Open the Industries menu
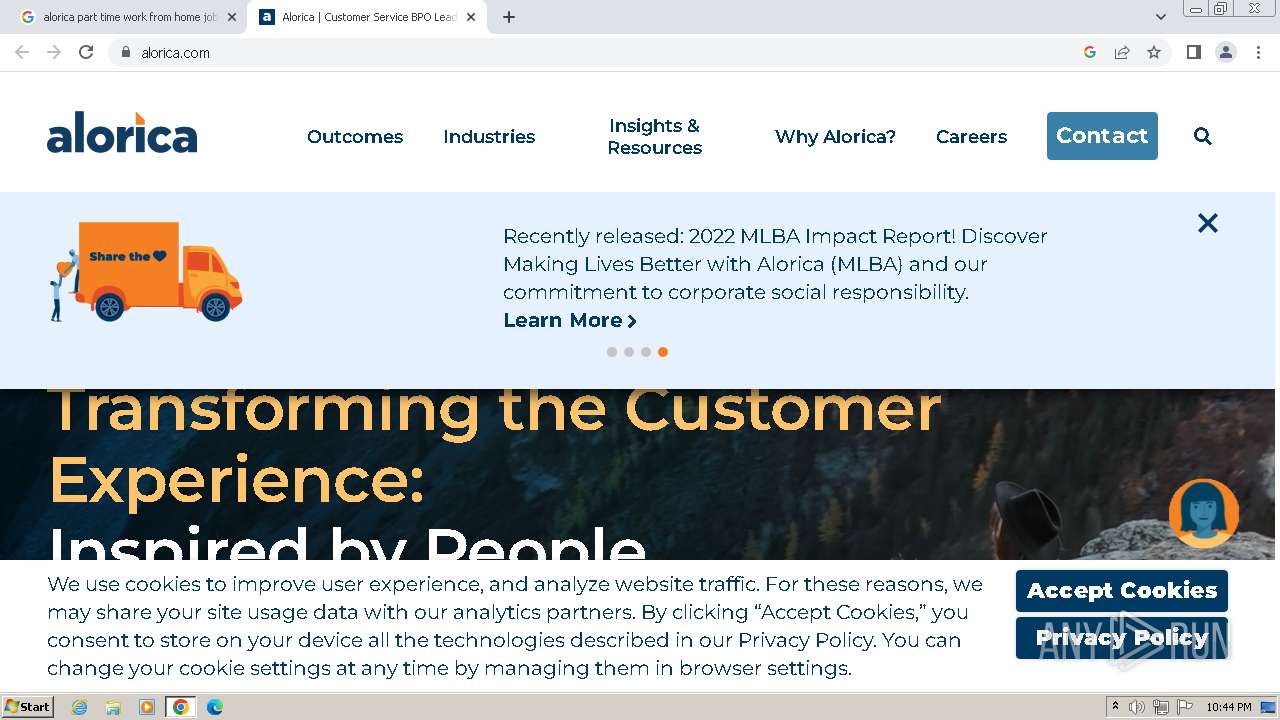The height and width of the screenshot is (720, 1280). [489, 136]
